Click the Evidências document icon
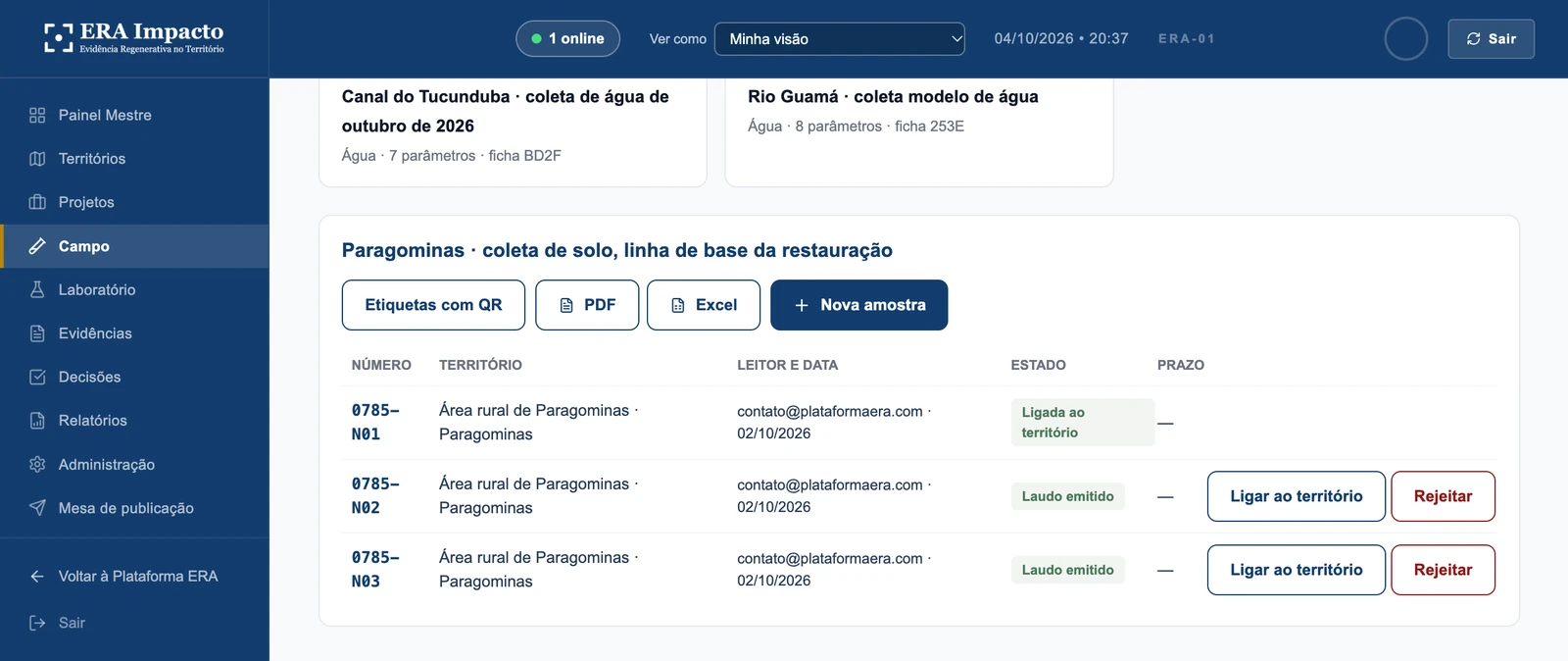This screenshot has width=1568, height=661. [x=37, y=333]
